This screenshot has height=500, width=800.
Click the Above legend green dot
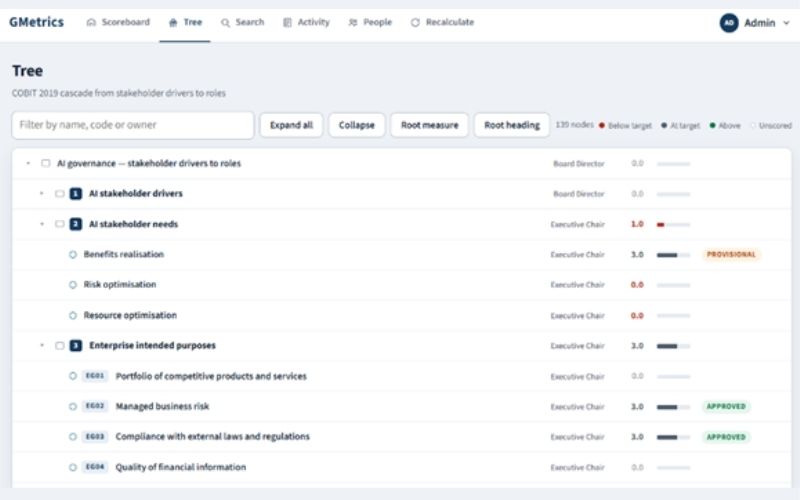(713, 126)
